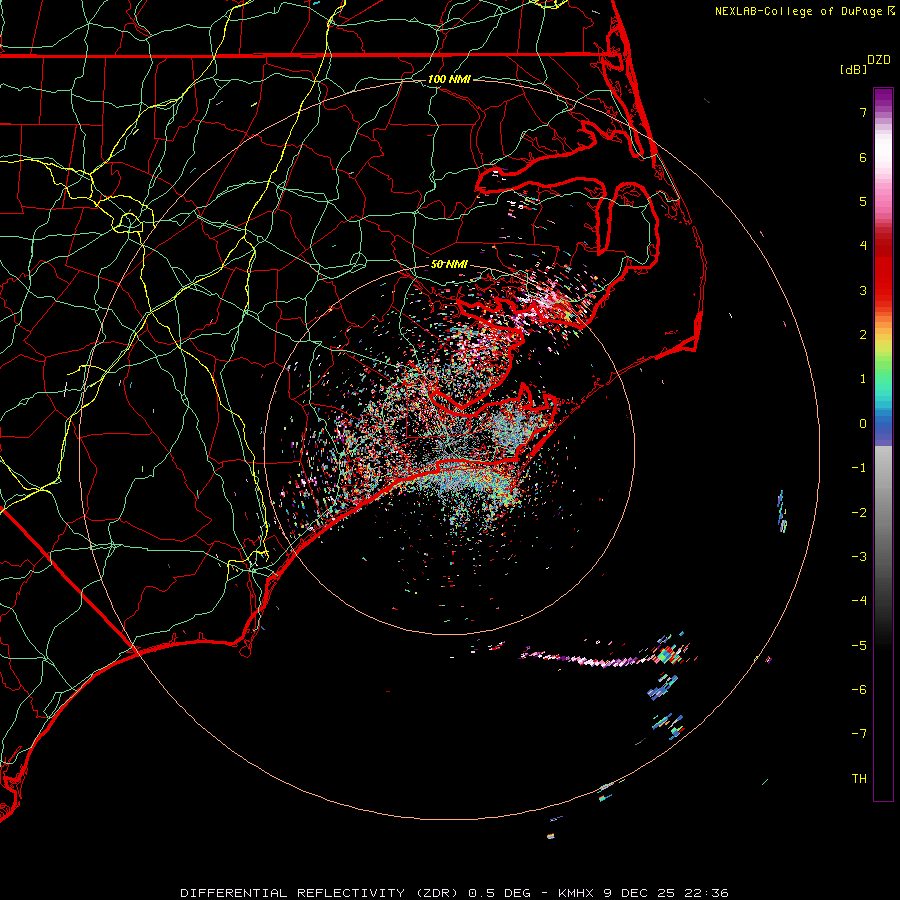The height and width of the screenshot is (900, 900).
Task: Click the -6 value on color scale
Action: pos(859,690)
